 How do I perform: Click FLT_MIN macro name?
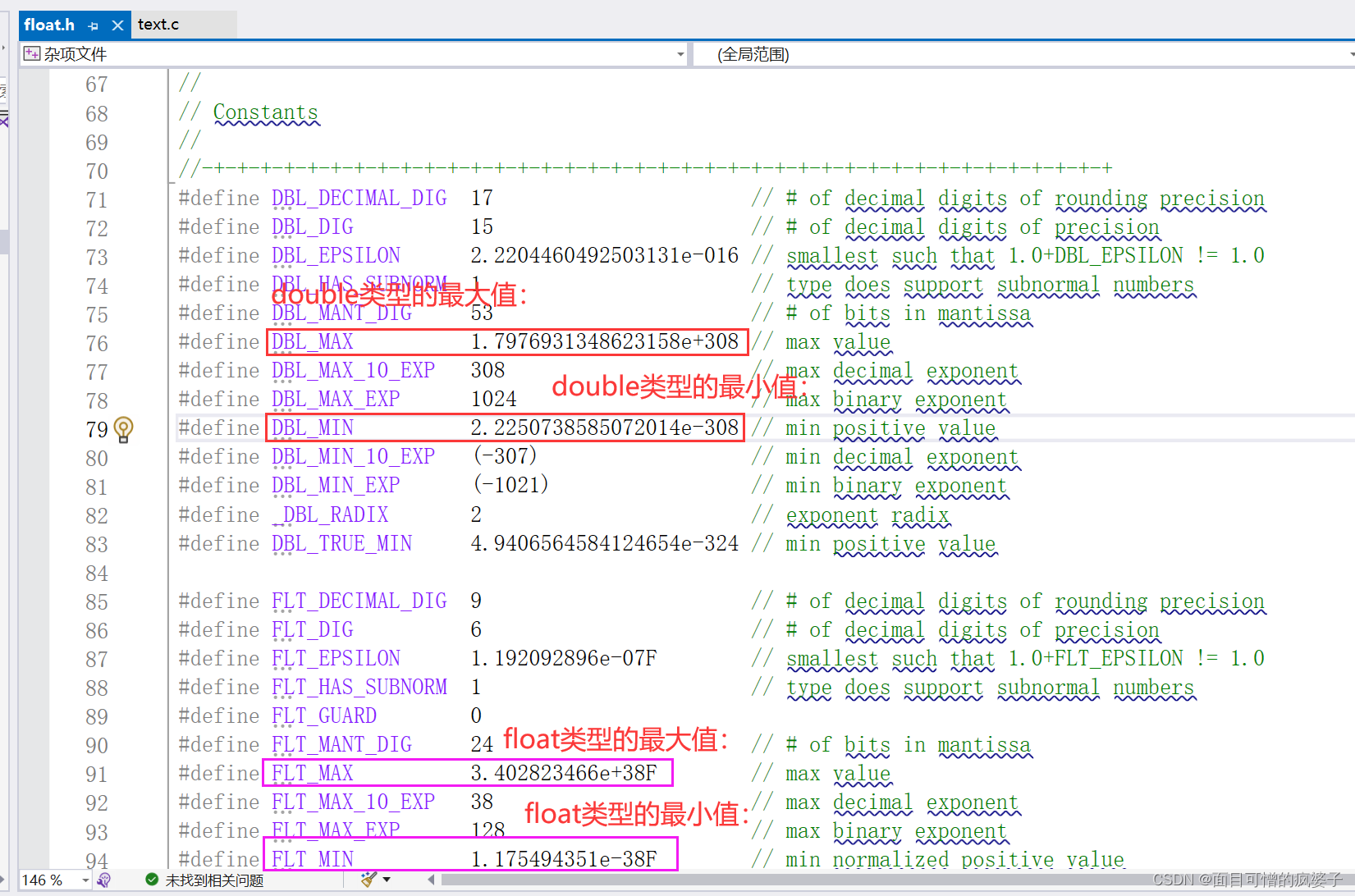(x=313, y=859)
